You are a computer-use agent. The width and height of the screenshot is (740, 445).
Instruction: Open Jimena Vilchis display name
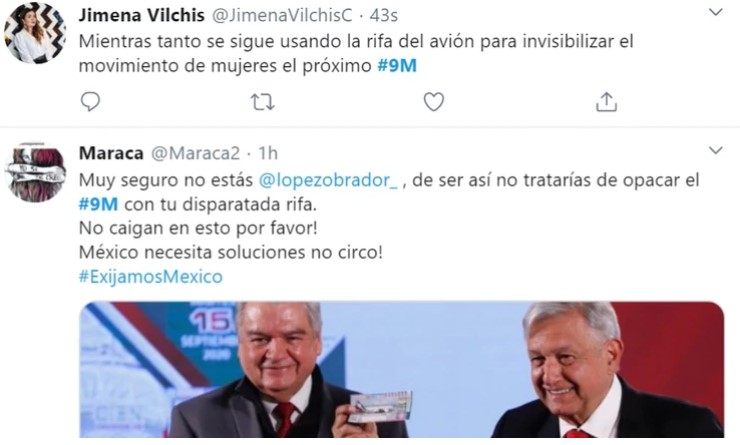point(142,15)
